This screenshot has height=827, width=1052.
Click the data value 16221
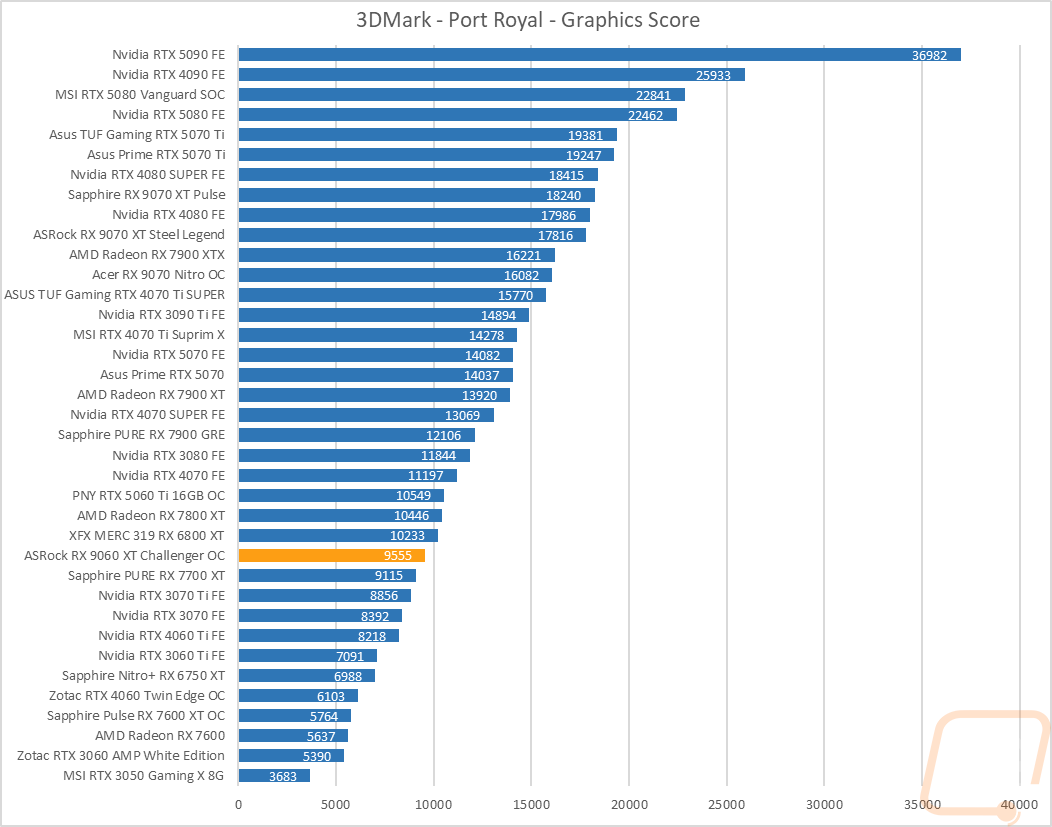point(523,256)
